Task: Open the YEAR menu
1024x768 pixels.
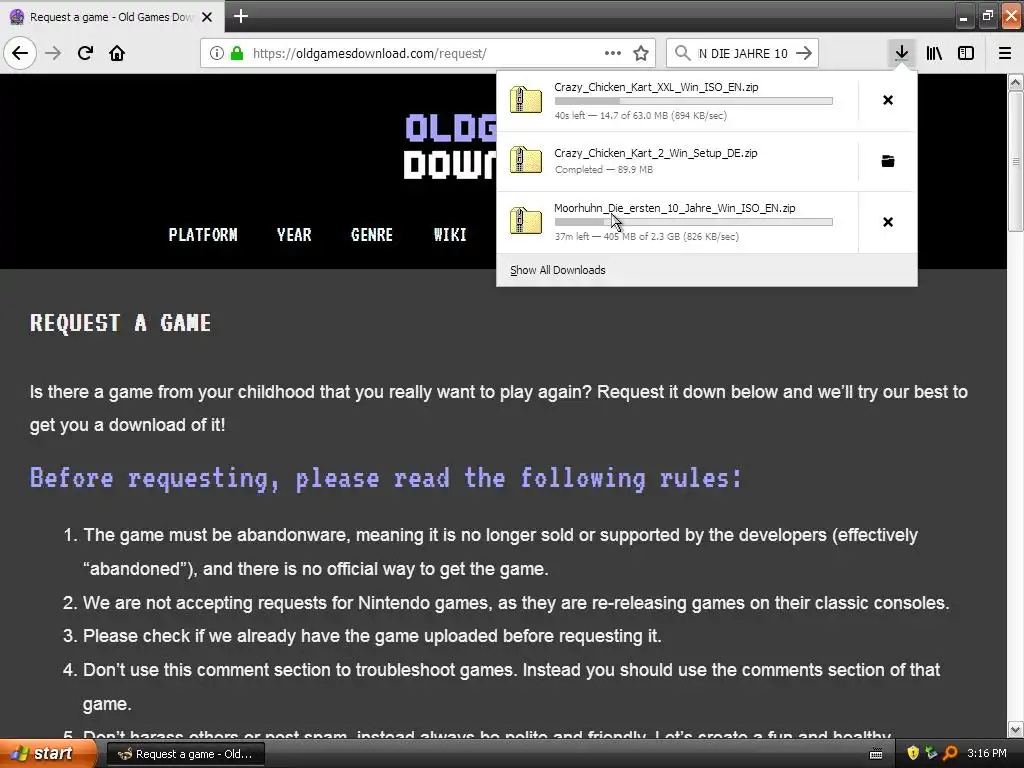Action: [294, 235]
